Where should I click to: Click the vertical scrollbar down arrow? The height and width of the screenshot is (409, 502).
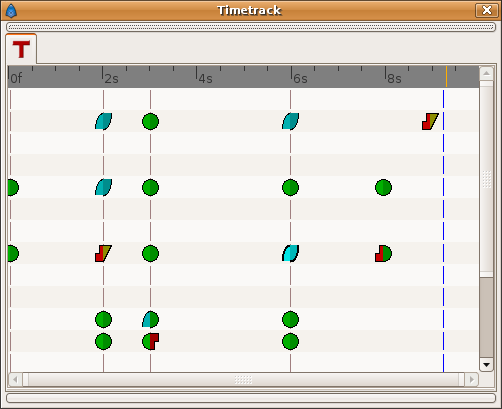486,365
